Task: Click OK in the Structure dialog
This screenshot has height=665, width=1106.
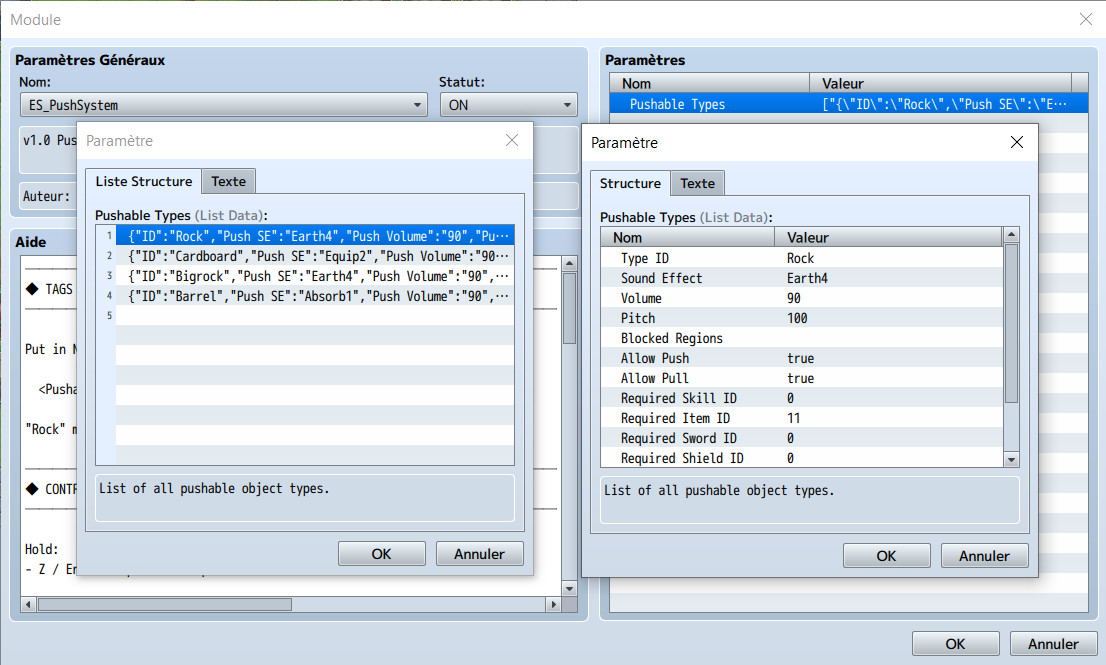Action: coord(887,556)
